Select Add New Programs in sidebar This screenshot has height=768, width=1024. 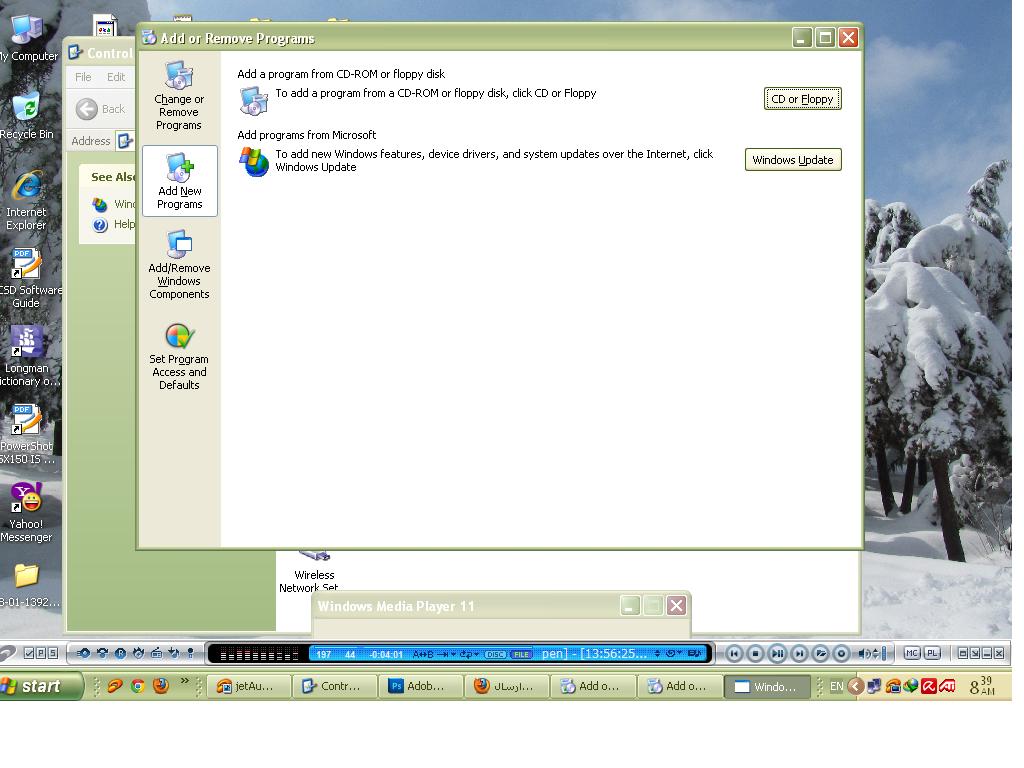pos(180,181)
